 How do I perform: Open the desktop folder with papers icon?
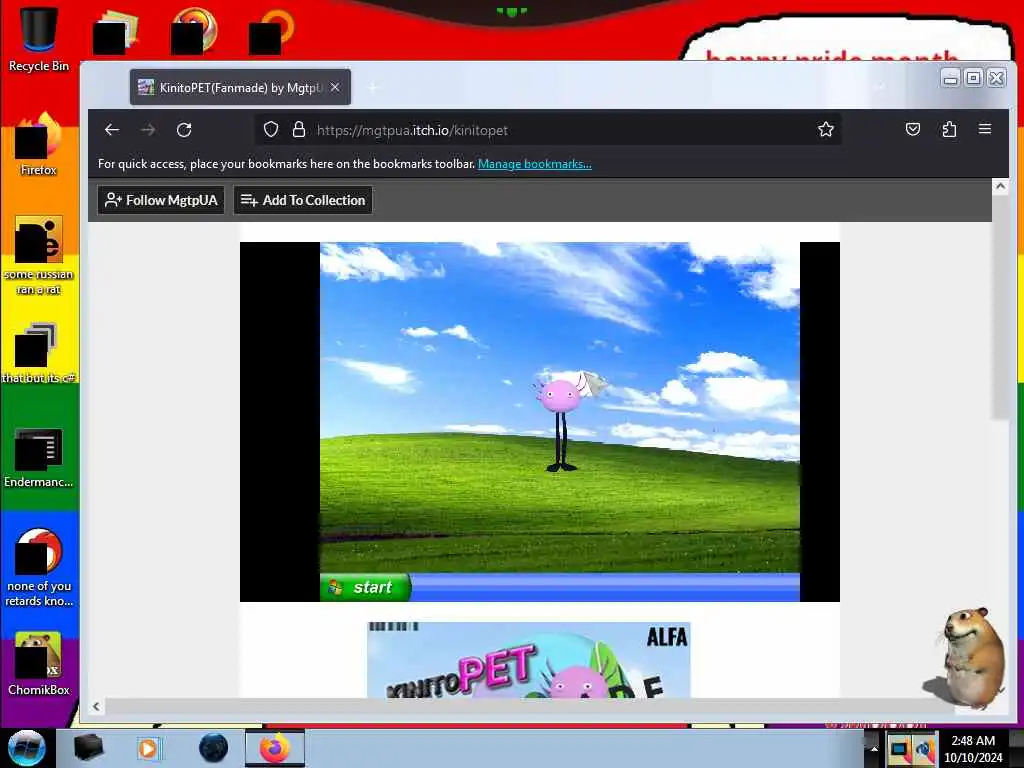[116, 31]
